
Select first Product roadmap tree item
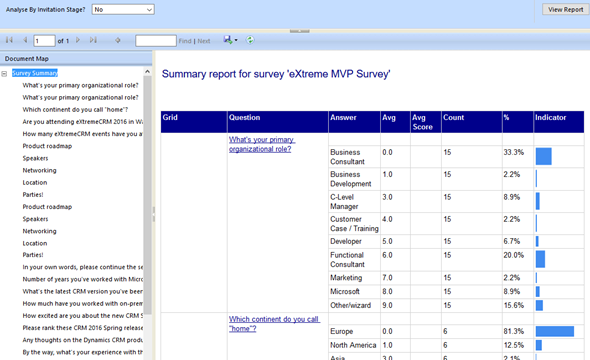(x=47, y=146)
